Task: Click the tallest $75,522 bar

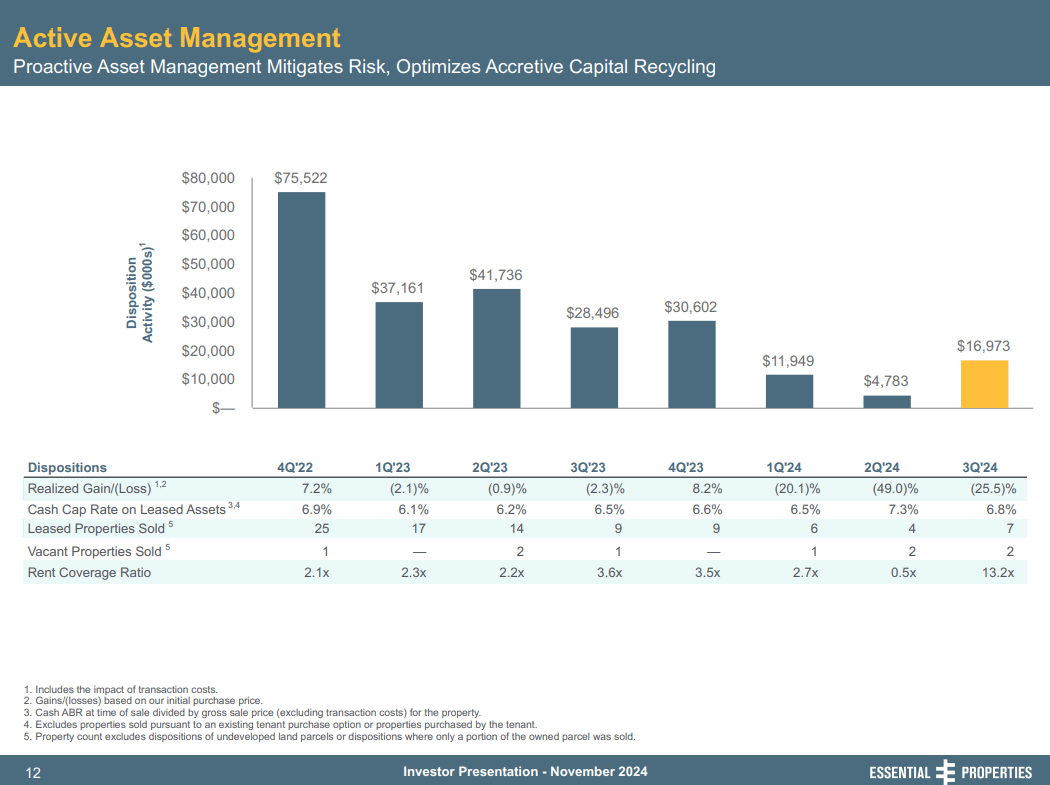Action: (301, 300)
